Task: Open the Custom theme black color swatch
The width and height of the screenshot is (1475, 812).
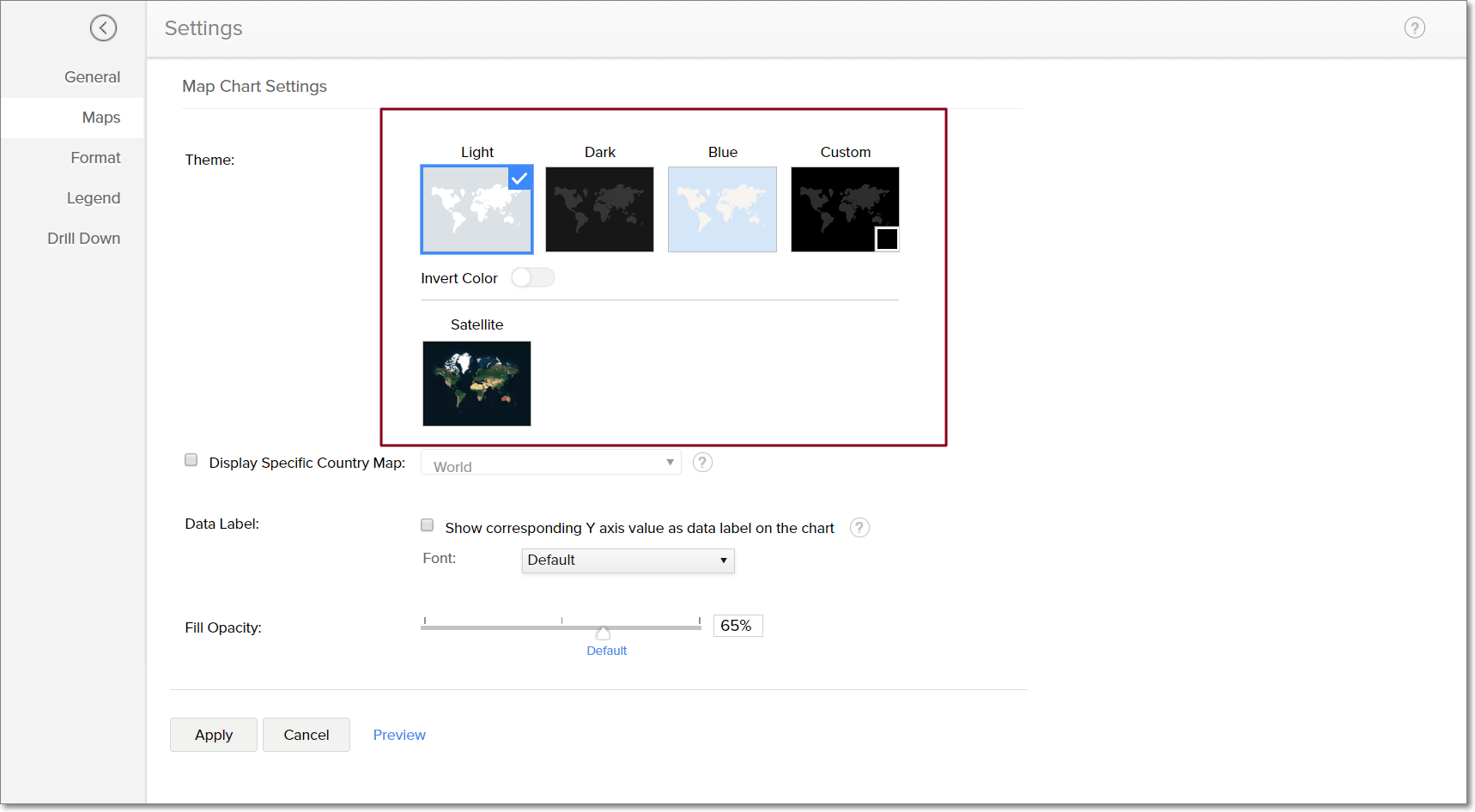Action: coord(887,239)
